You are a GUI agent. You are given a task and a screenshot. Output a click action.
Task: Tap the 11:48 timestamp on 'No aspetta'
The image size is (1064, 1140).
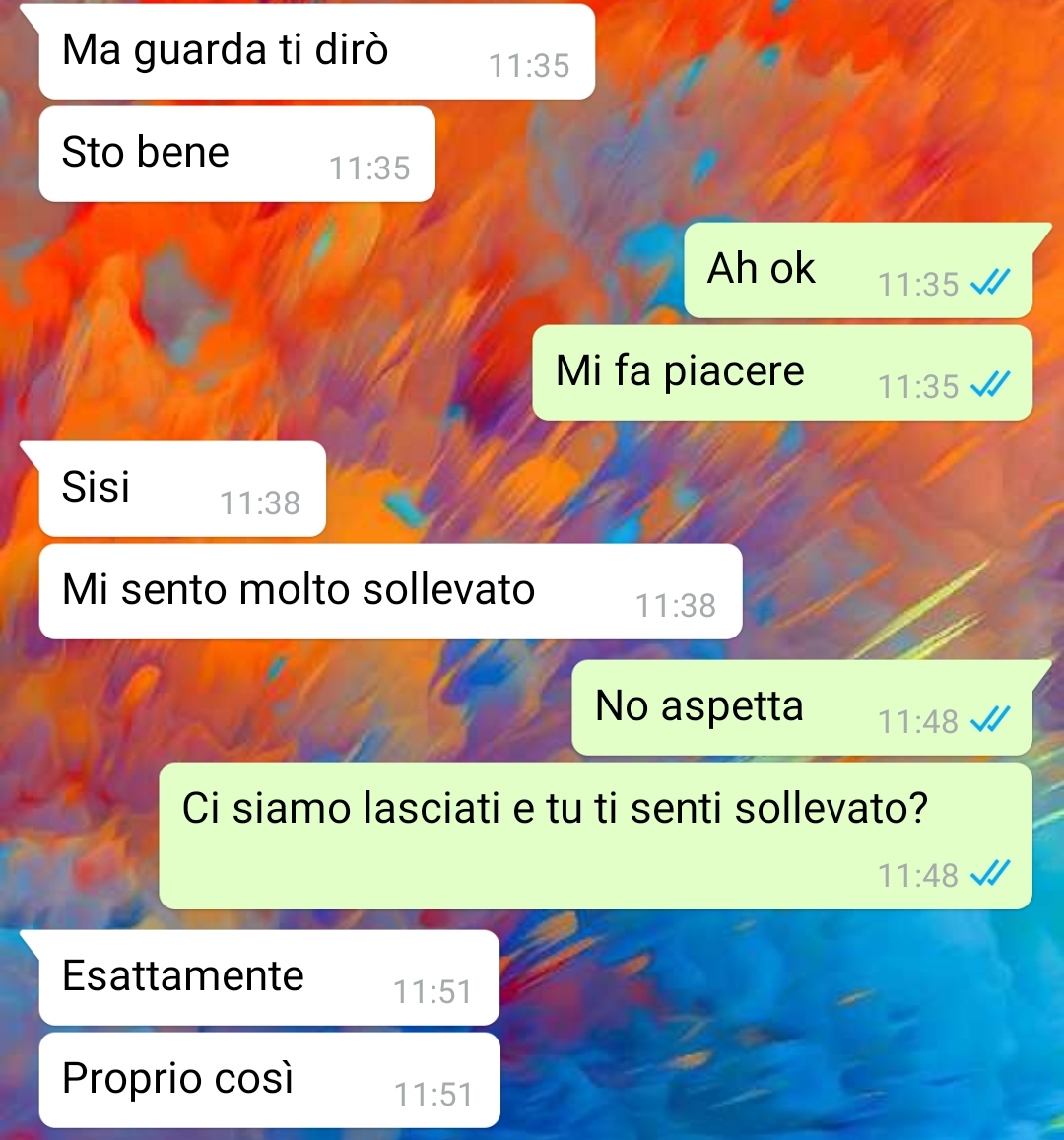tap(918, 722)
